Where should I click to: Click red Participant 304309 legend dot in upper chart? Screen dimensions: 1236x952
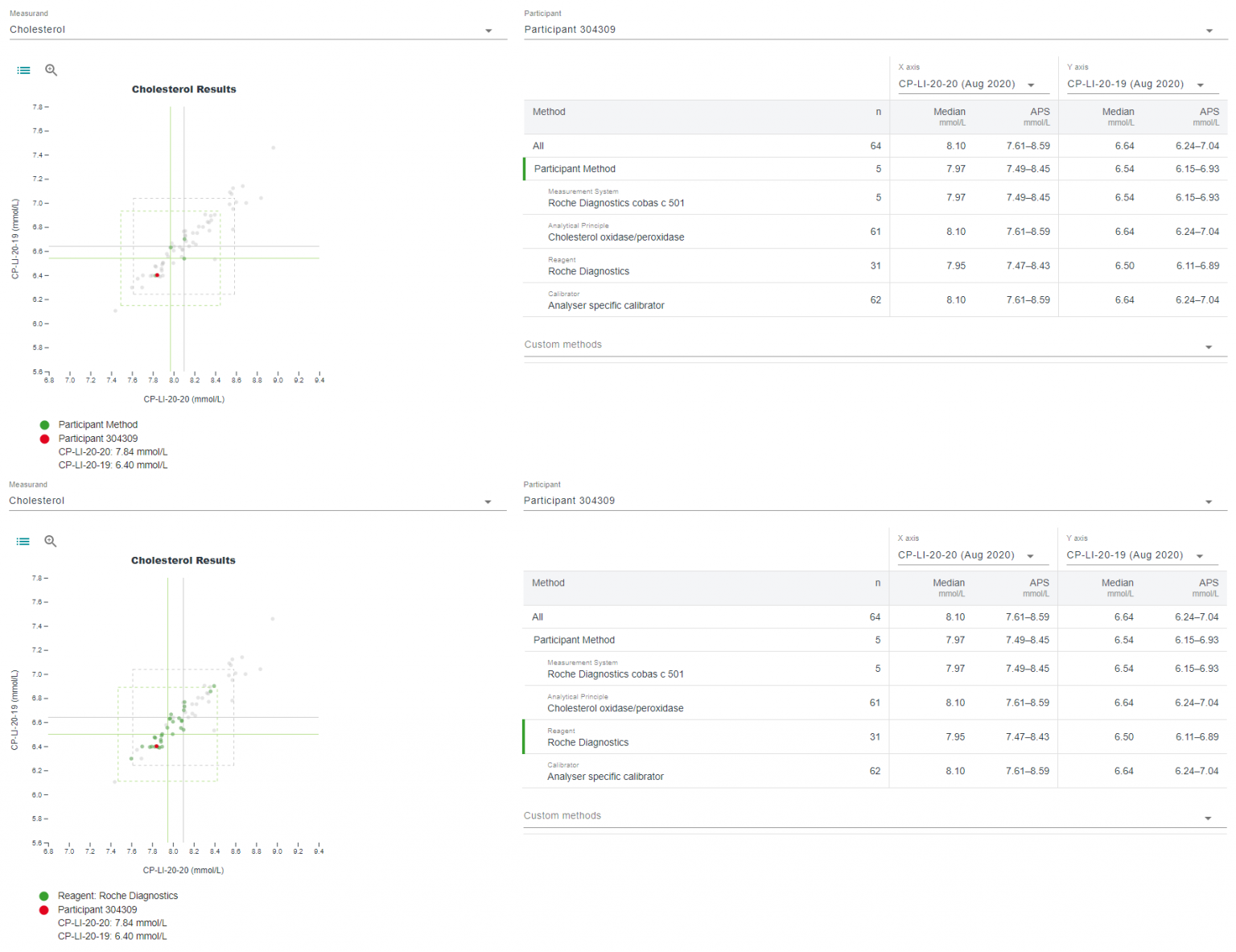(44, 439)
